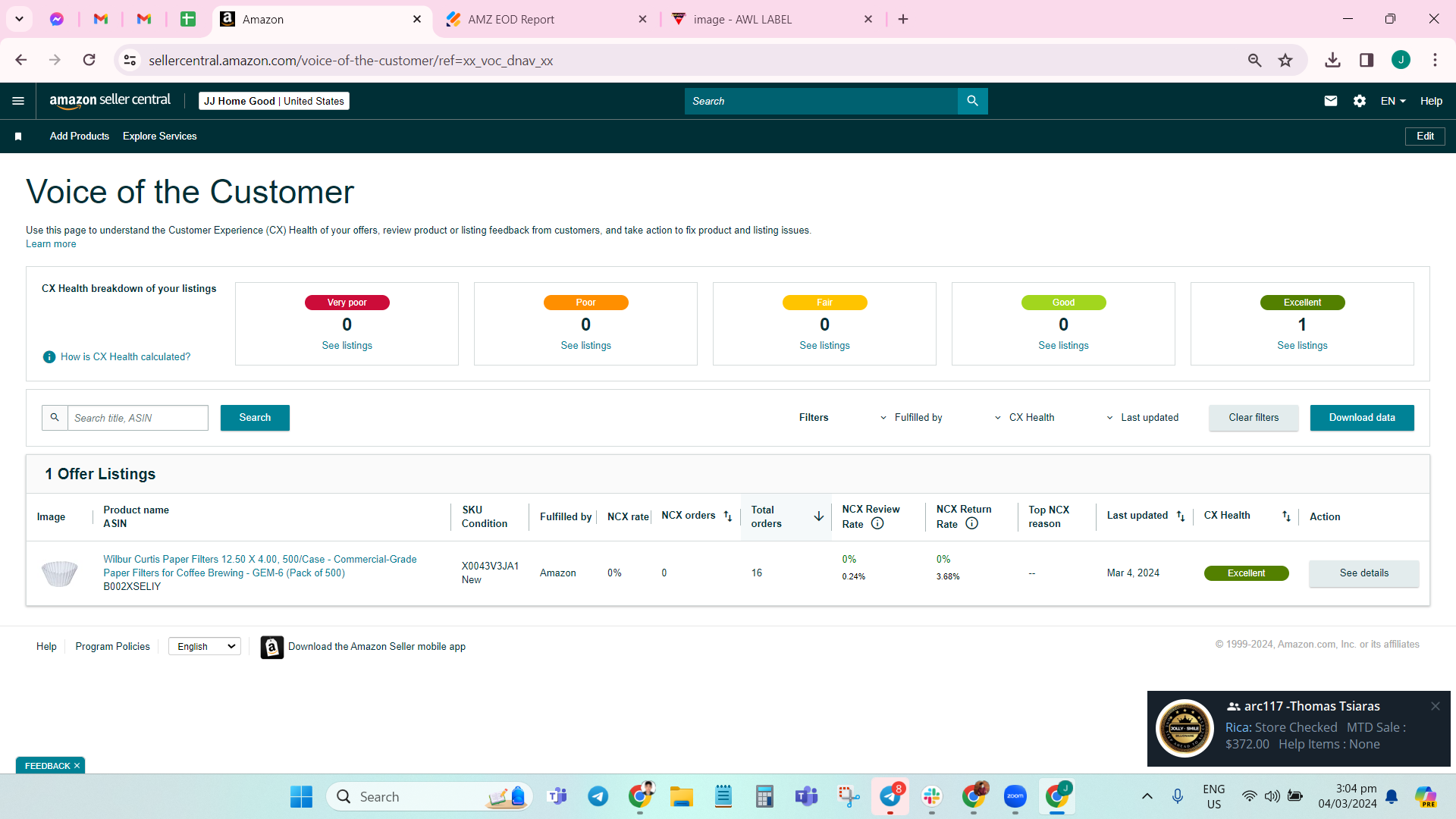The height and width of the screenshot is (819, 1456).
Task: Click the browser zoom magnifier icon
Action: click(x=1254, y=61)
